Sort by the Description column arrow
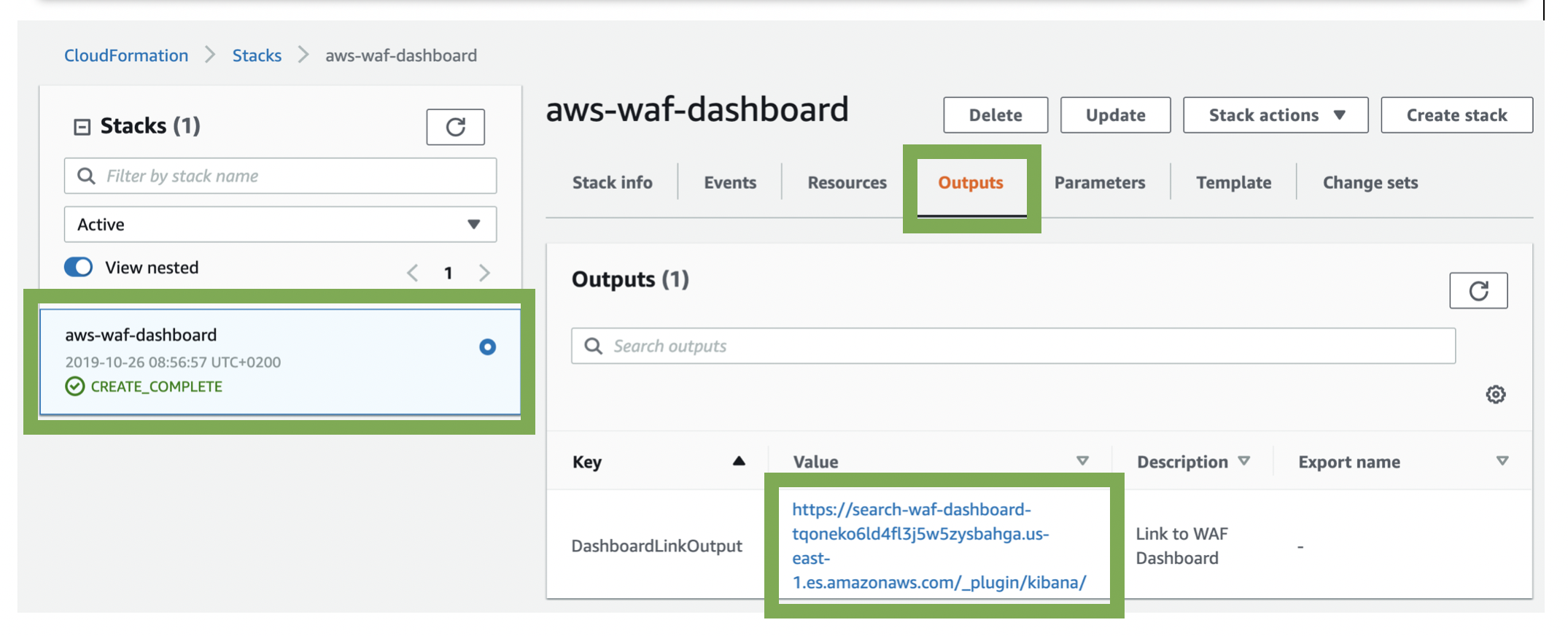The image size is (1568, 636). 1244,461
